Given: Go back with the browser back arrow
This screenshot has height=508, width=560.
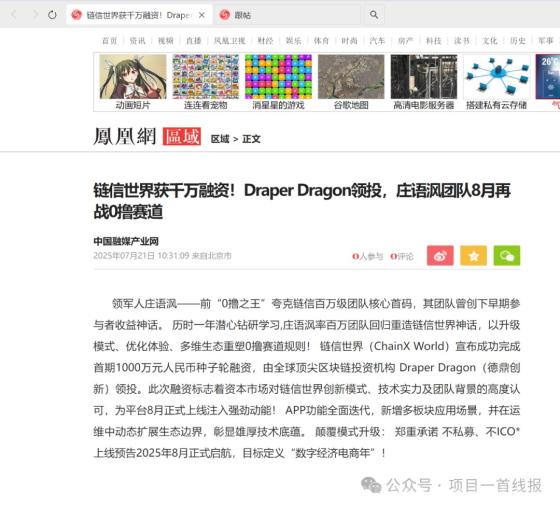Looking at the screenshot, I should (14, 15).
